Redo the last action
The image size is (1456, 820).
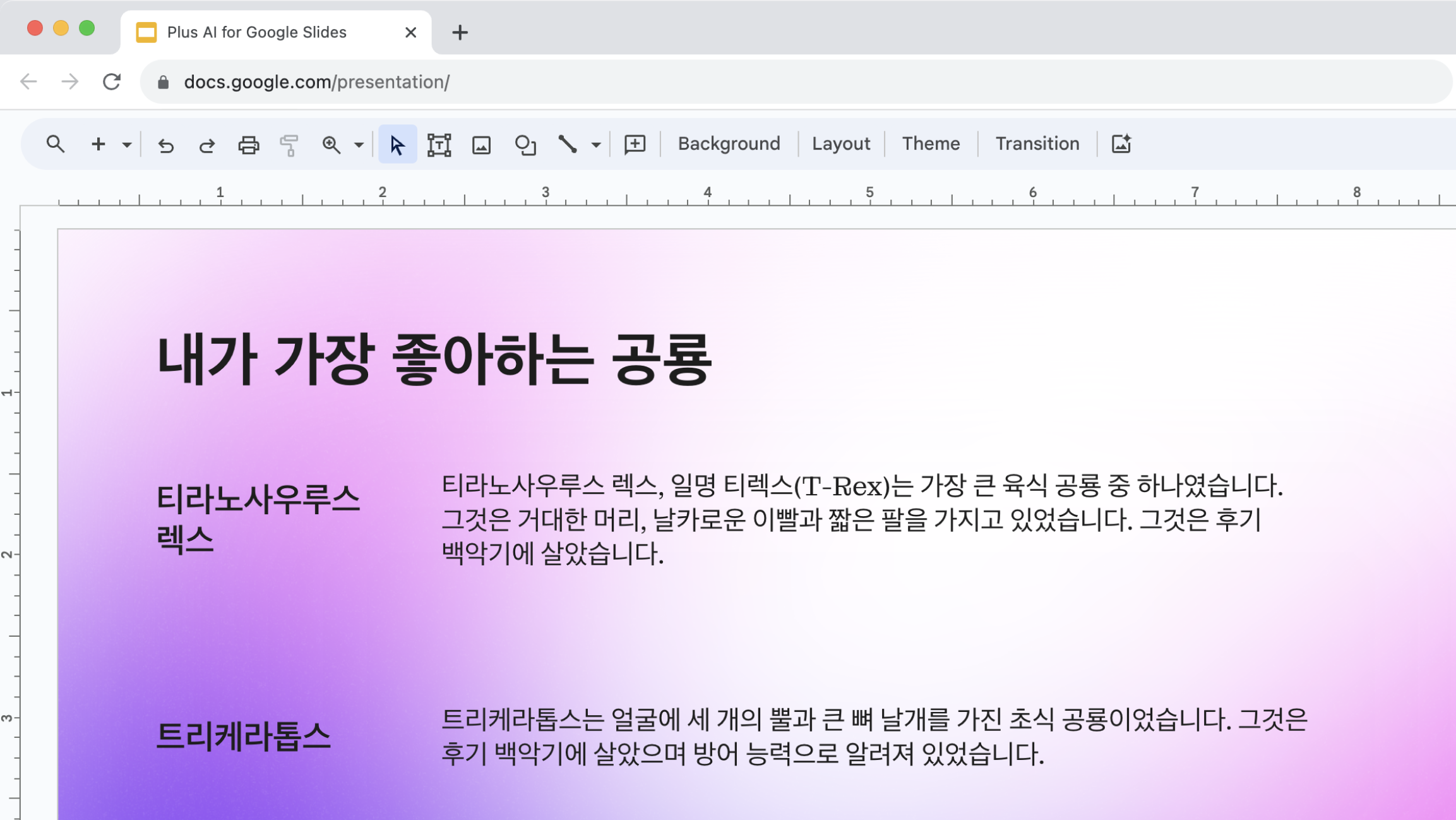(x=206, y=144)
